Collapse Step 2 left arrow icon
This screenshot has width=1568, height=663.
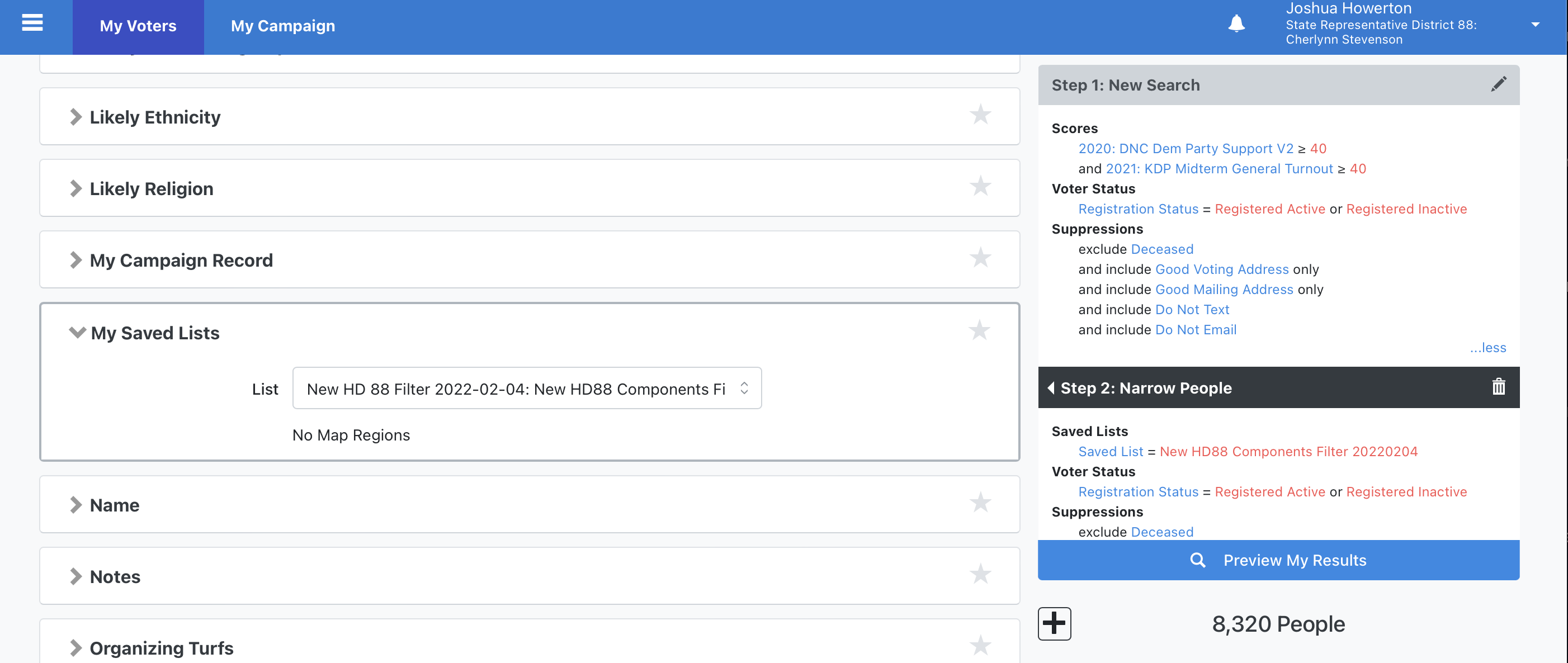1051,387
